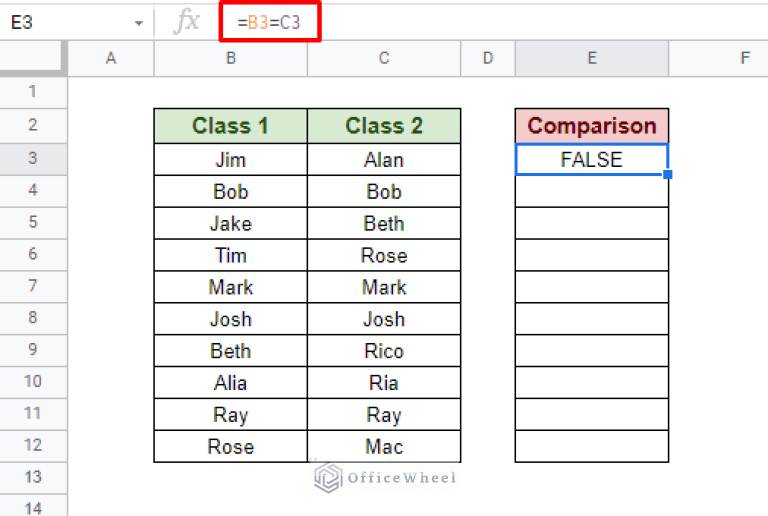Select the Class 2 header cell
Viewport: 768px width, 516px height.
pos(384,126)
